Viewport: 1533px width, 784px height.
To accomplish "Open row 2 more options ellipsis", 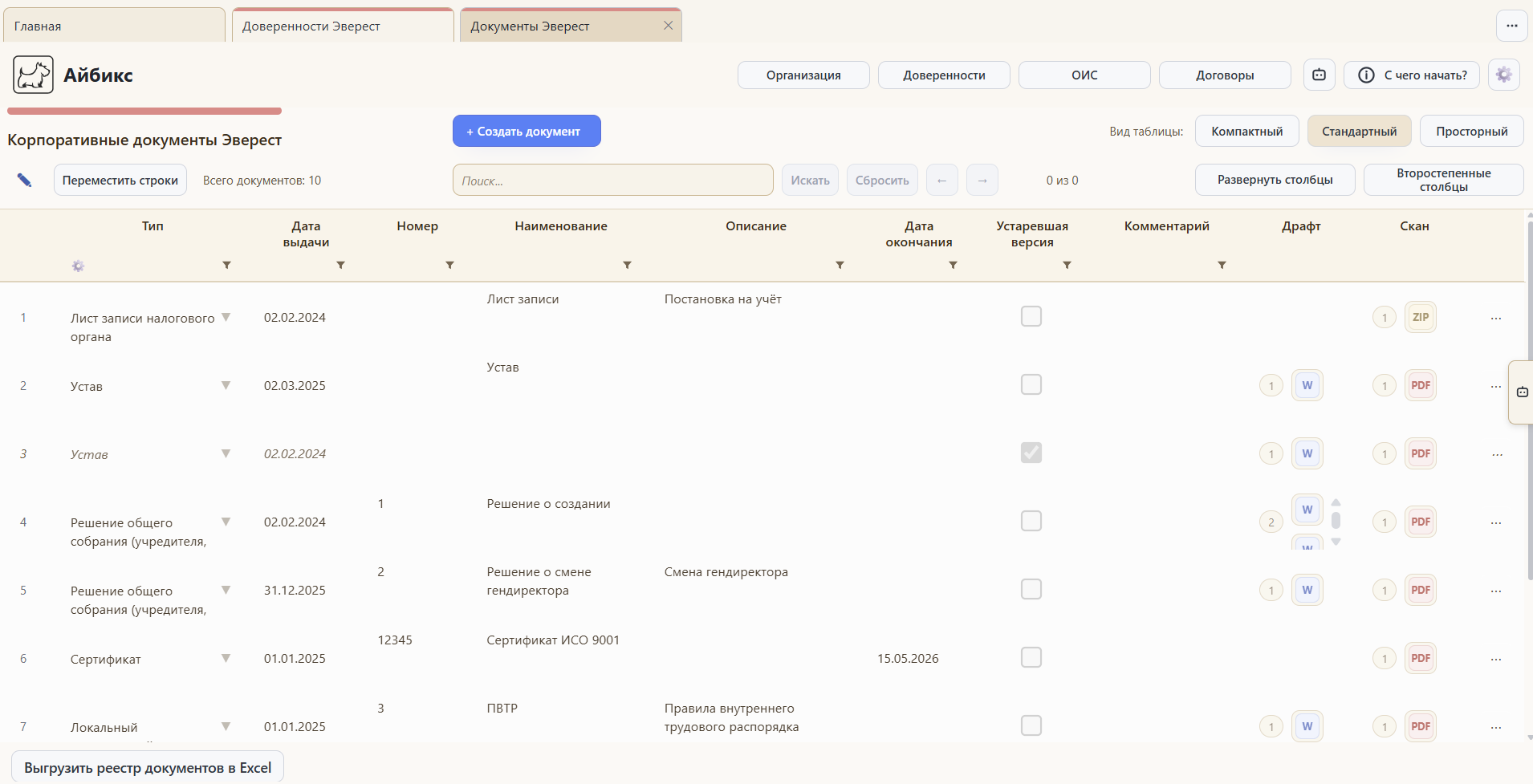I will click(1496, 387).
